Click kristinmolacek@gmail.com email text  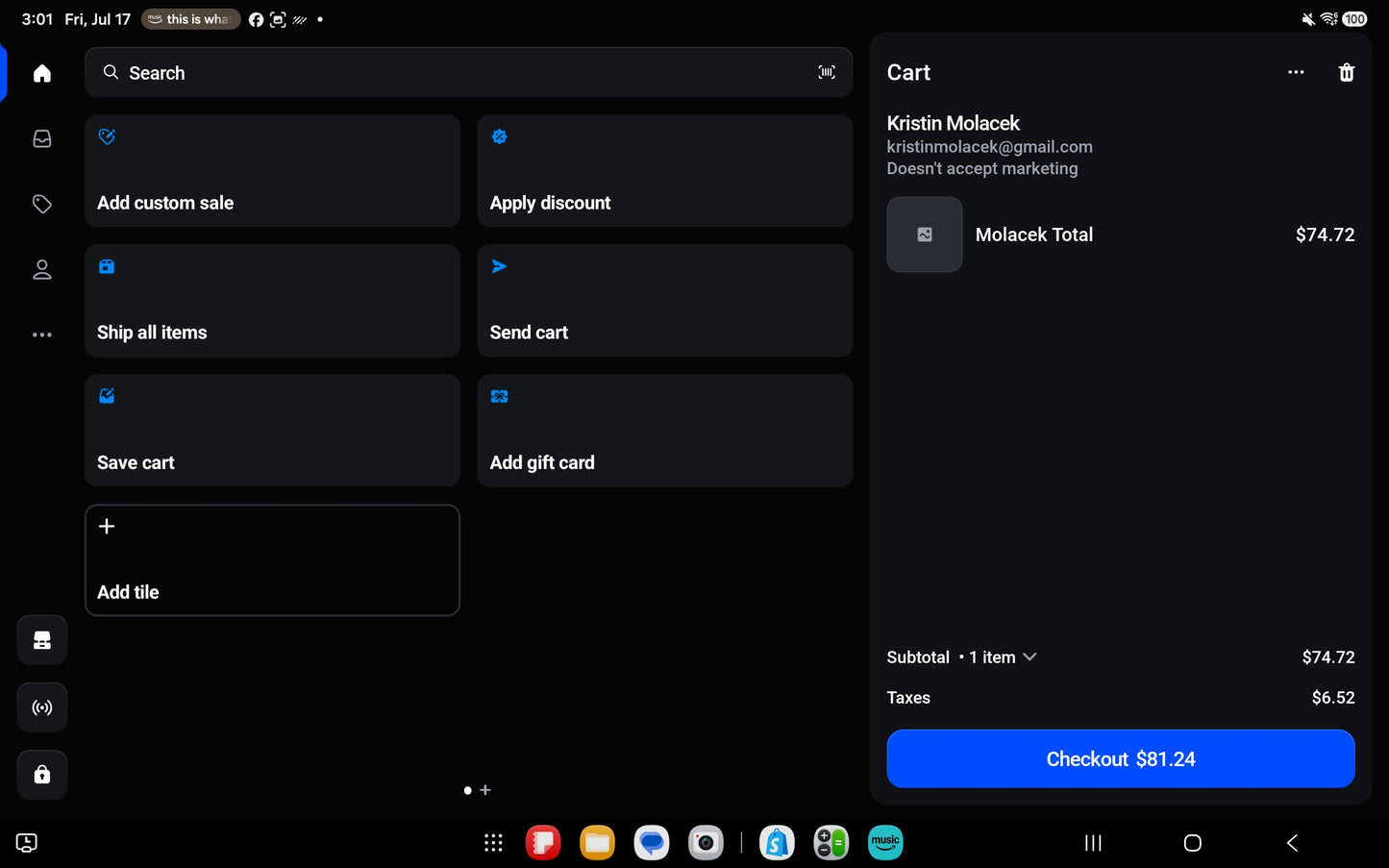989,146
